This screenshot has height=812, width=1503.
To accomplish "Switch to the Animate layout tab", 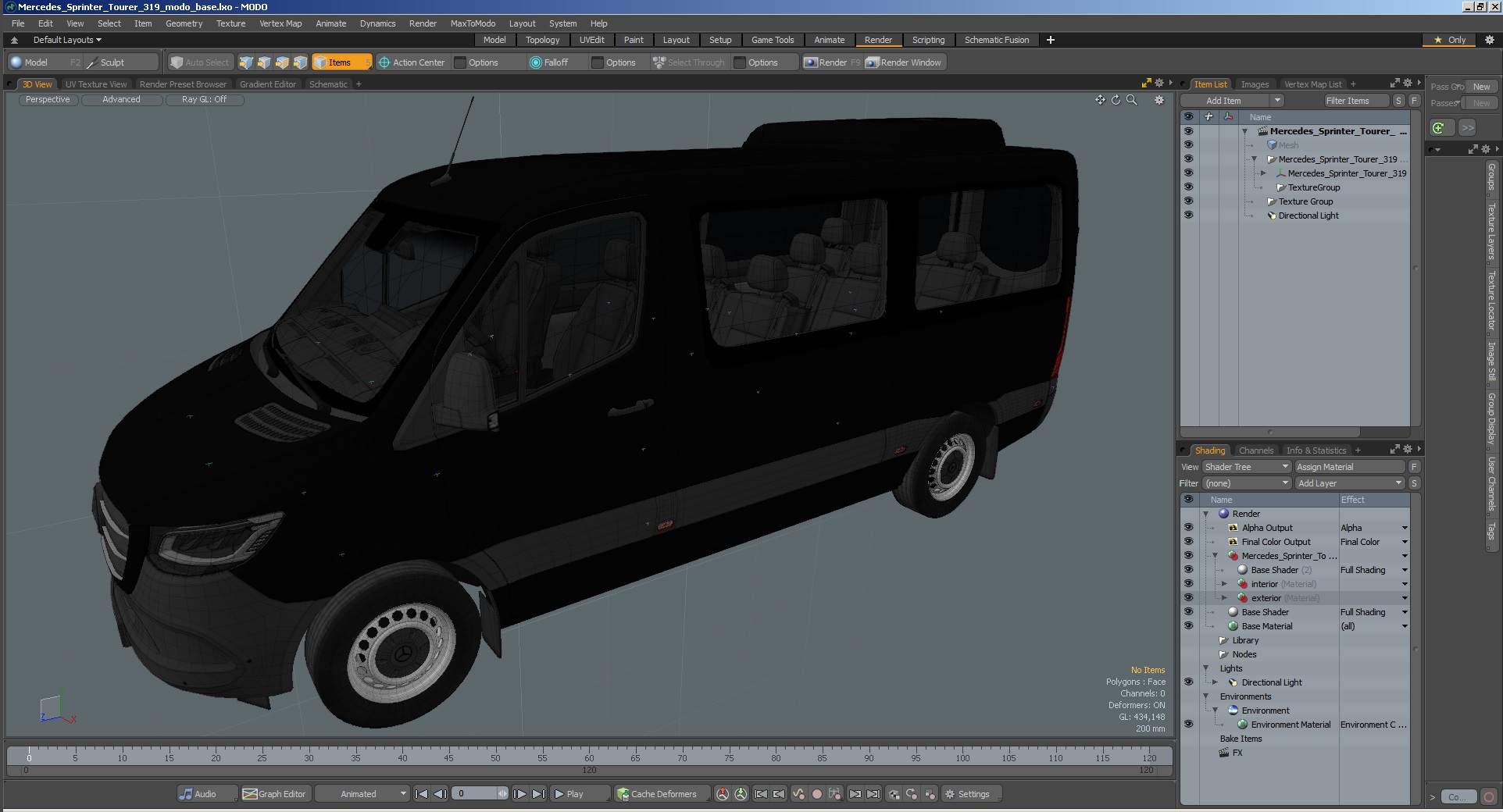I will 829,40.
